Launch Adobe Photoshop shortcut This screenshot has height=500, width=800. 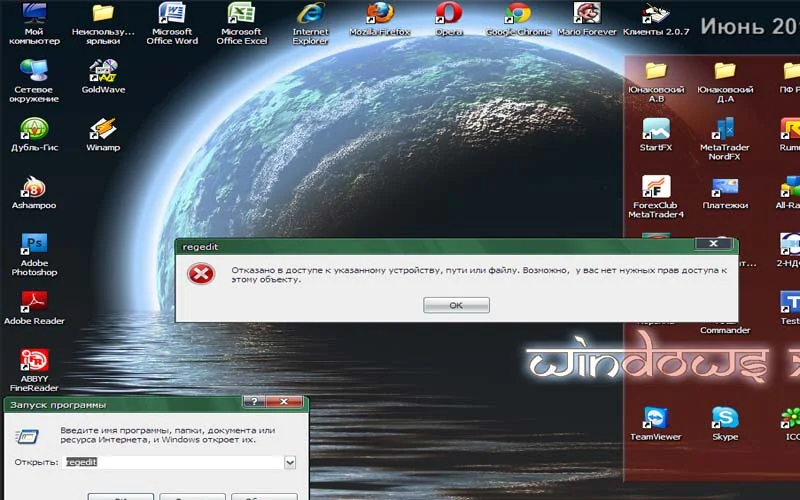click(x=34, y=254)
